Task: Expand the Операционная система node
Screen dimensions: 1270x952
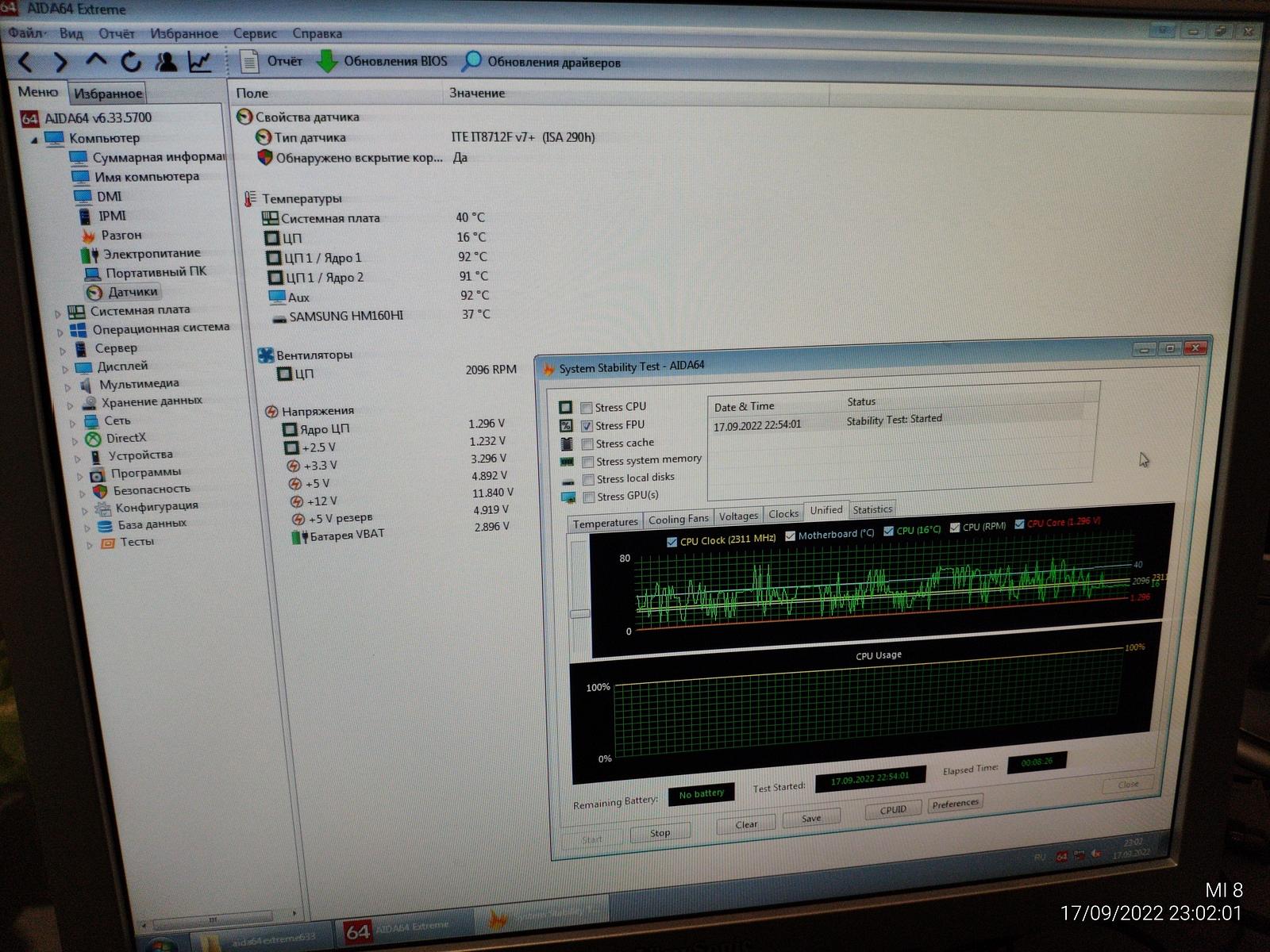Action: coord(60,332)
